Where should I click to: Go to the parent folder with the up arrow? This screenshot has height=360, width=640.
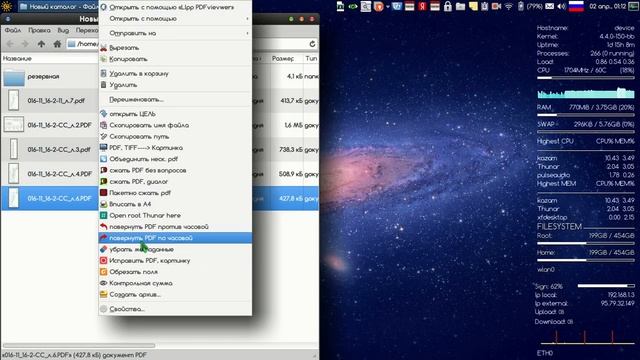pyautogui.click(x=41, y=44)
